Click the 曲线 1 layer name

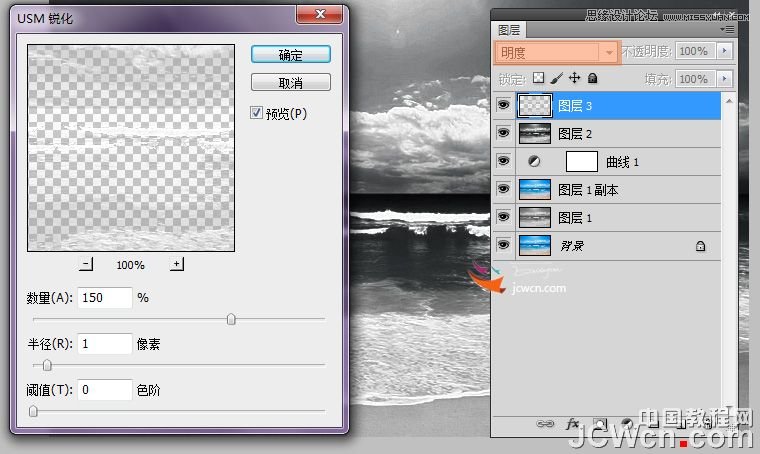coord(622,162)
